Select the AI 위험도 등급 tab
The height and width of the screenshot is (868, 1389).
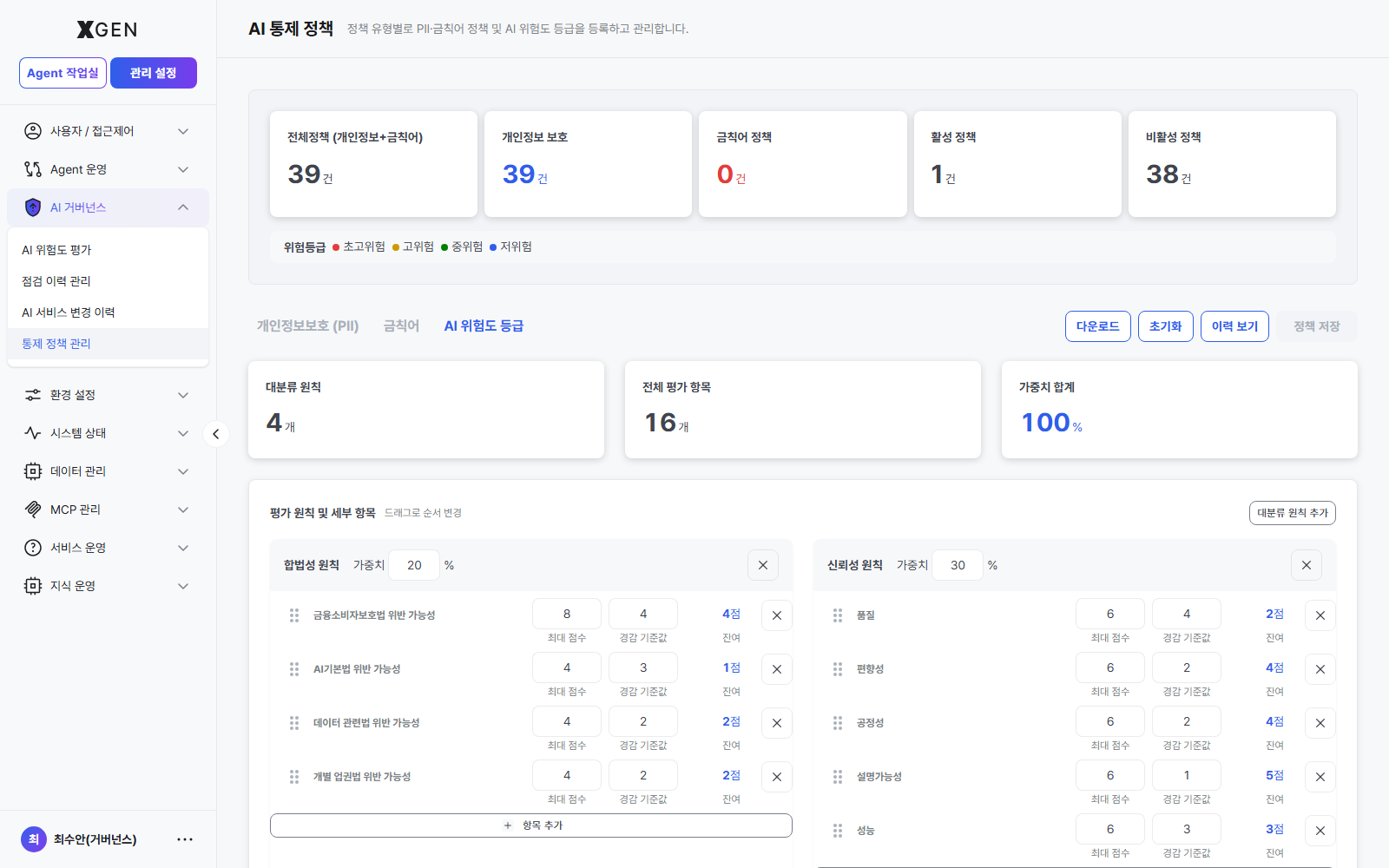[484, 325]
